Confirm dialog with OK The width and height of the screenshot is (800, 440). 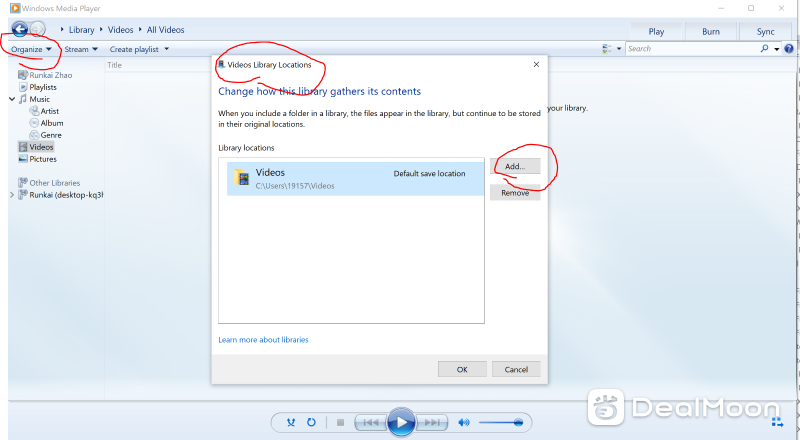(462, 370)
